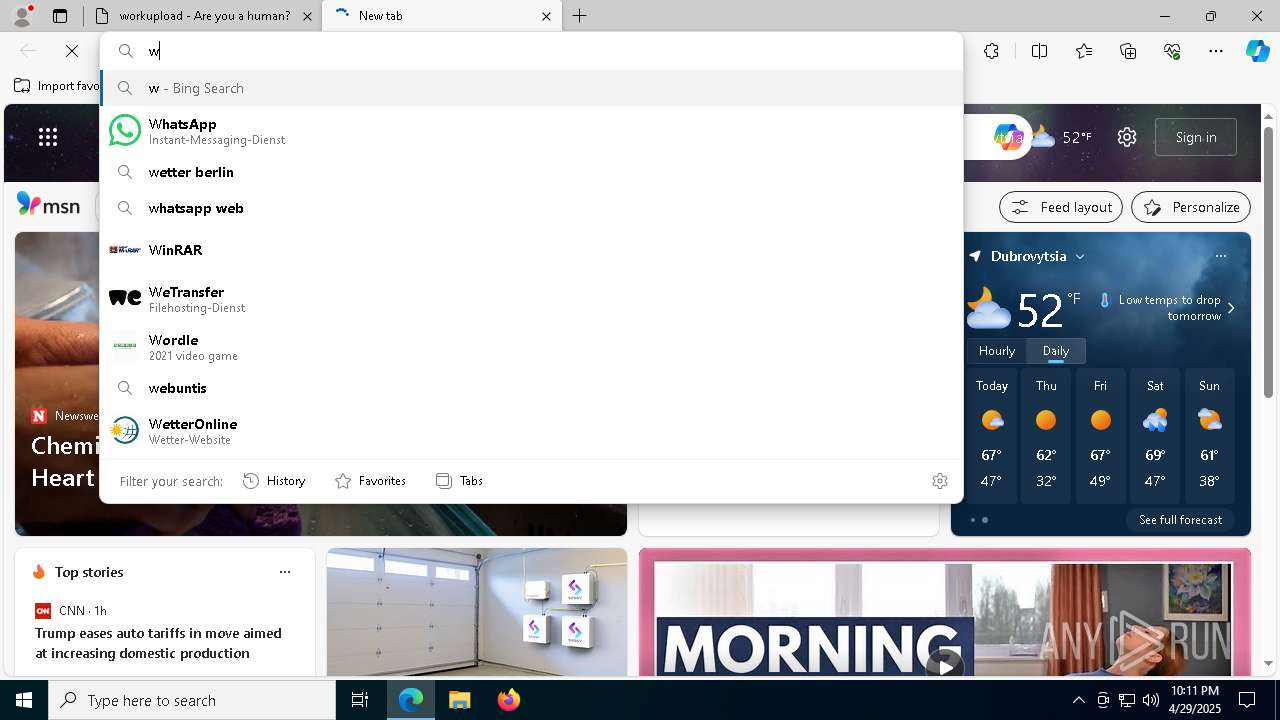
Task: Open MSN page settings gear
Action: pos(1127,137)
